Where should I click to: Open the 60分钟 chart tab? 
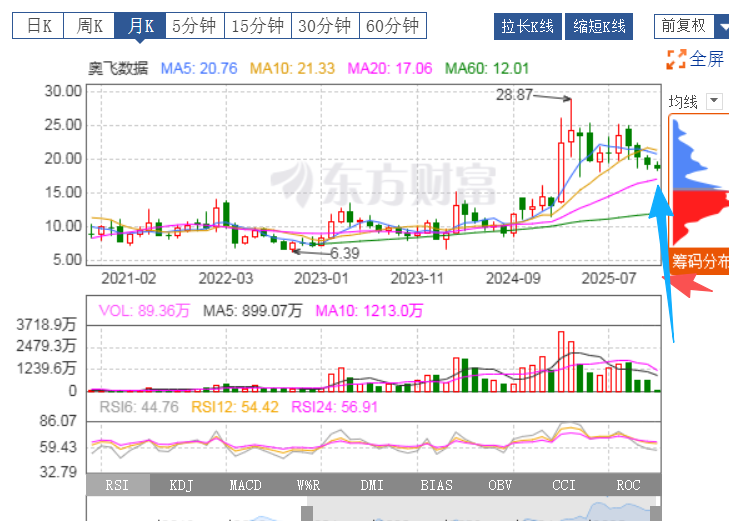pos(393,26)
